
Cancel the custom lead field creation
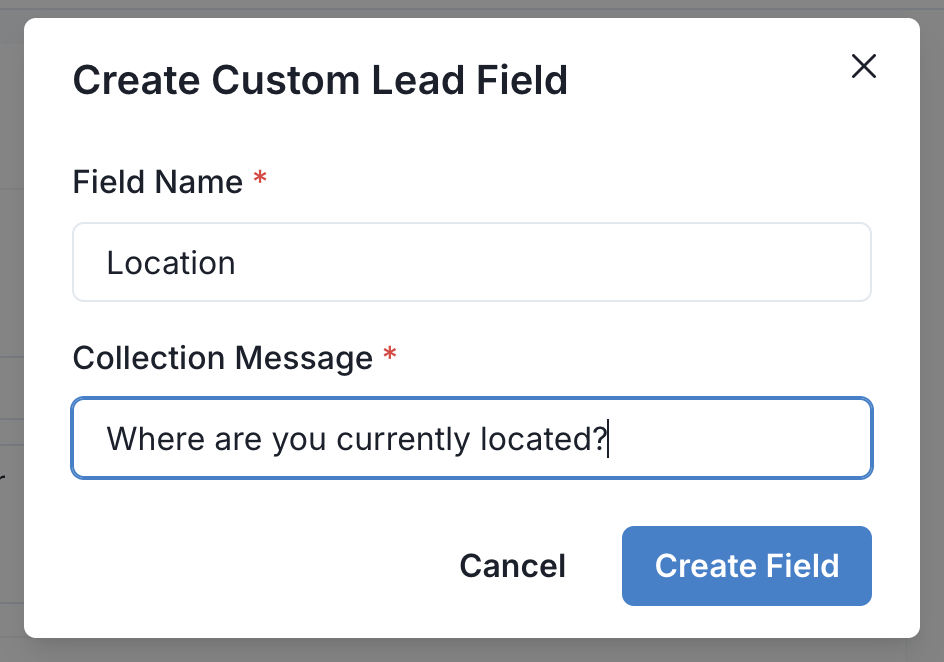[x=512, y=566]
